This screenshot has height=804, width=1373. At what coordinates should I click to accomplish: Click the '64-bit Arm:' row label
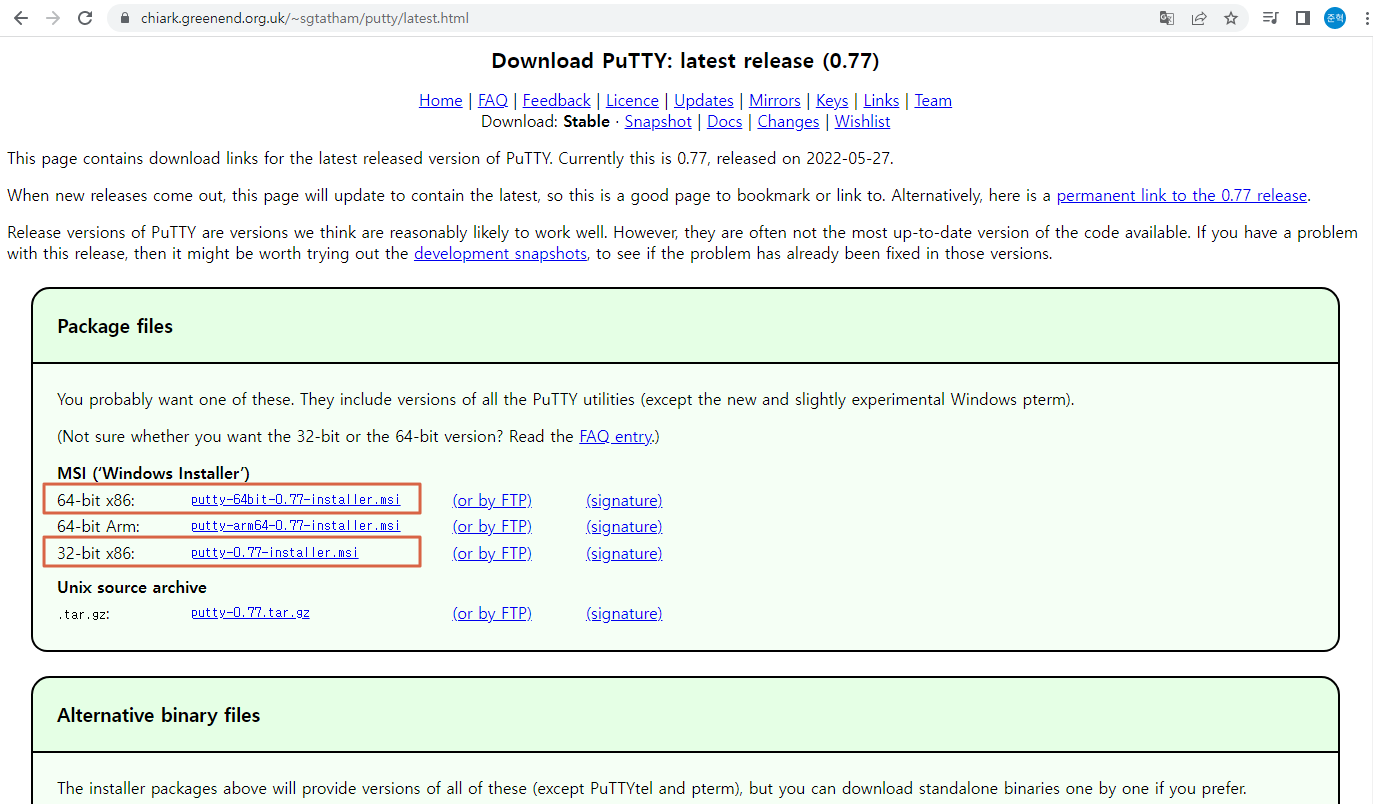click(x=98, y=526)
